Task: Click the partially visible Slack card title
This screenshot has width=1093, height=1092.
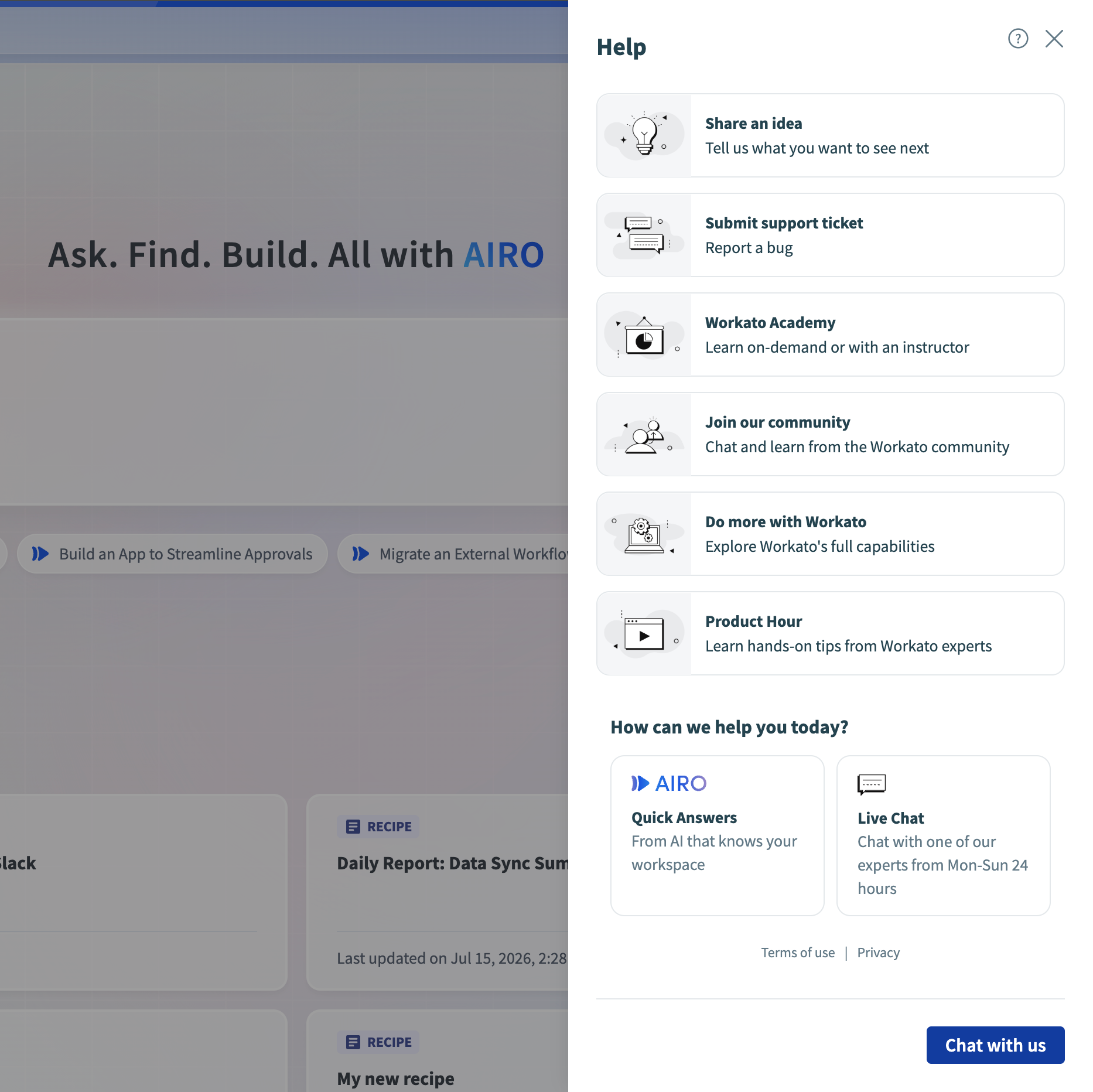Action: [x=18, y=863]
